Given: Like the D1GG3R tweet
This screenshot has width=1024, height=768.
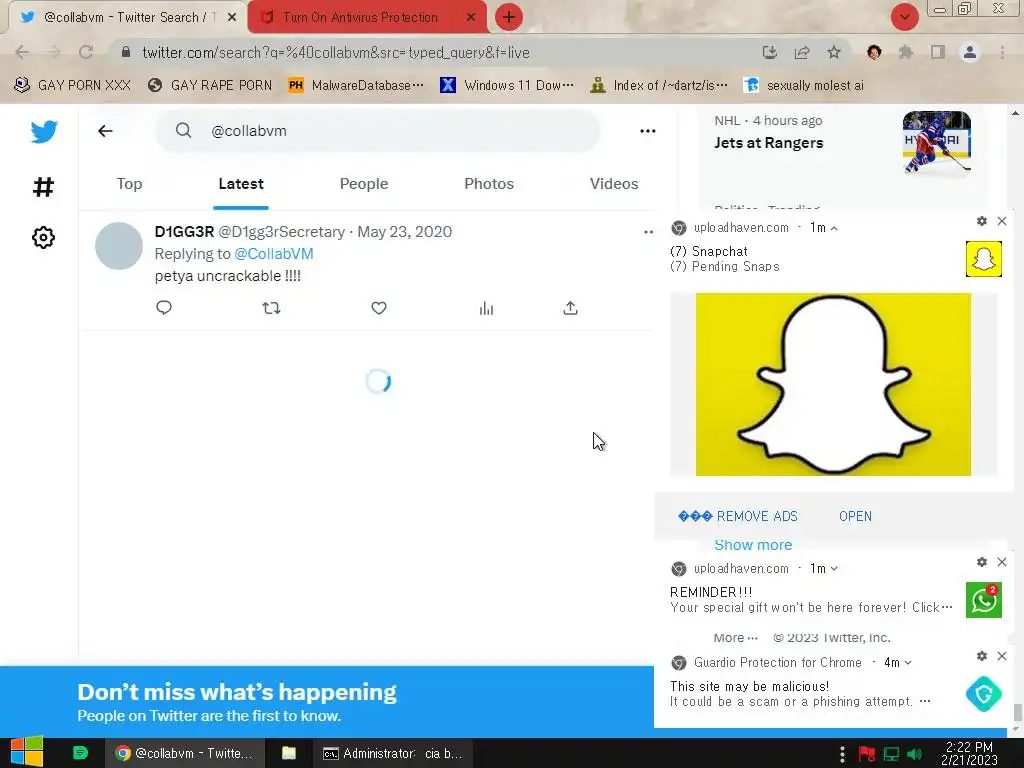Looking at the screenshot, I should [x=379, y=308].
